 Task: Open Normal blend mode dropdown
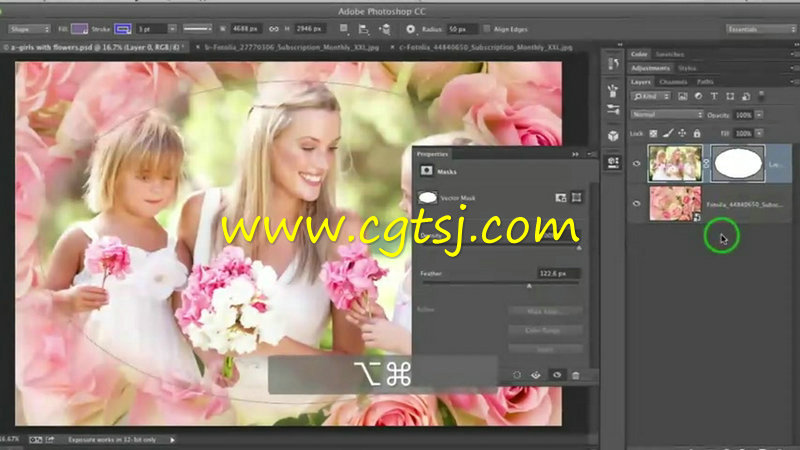click(667, 115)
